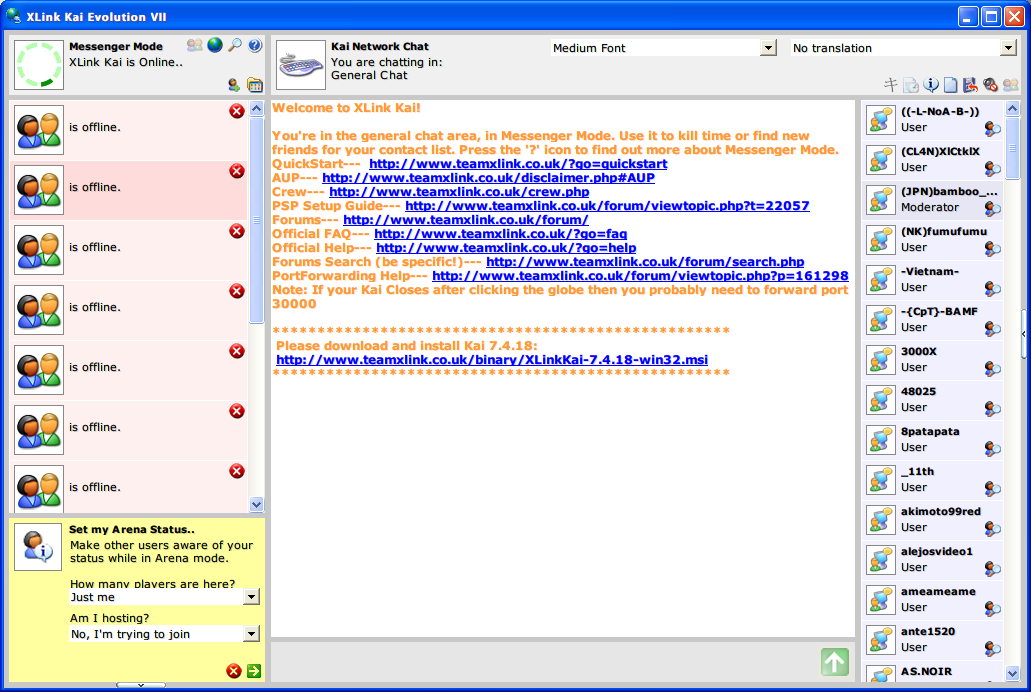Image resolution: width=1031 pixels, height=692 pixels.
Task: Open the XLinkKai-7.4.18-win32.msi download link
Action: [x=492, y=360]
